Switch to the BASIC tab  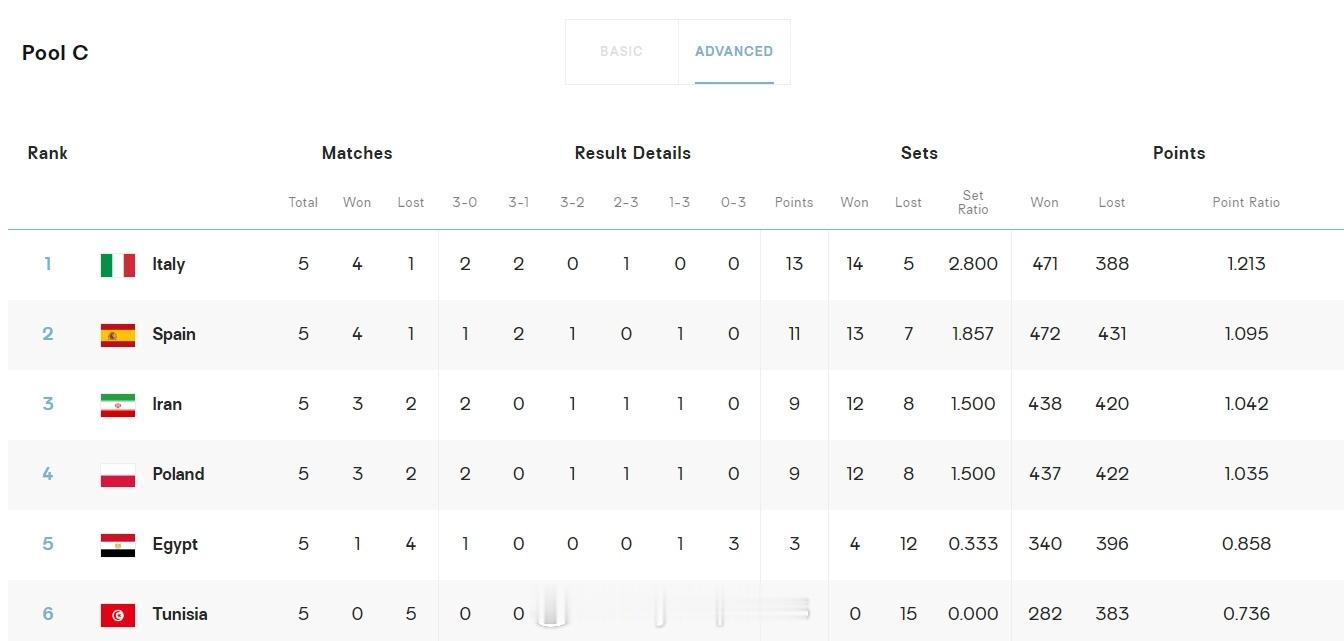tap(621, 51)
